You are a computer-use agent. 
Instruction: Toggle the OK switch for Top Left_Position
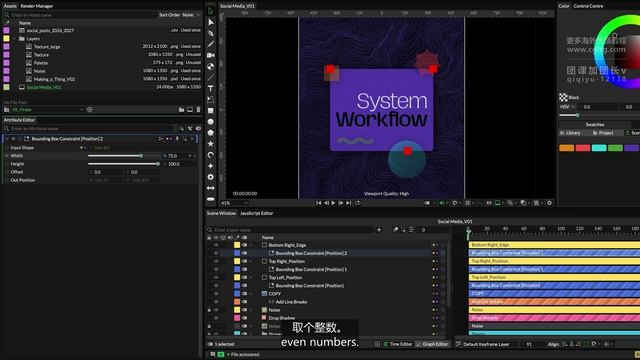[244, 277]
